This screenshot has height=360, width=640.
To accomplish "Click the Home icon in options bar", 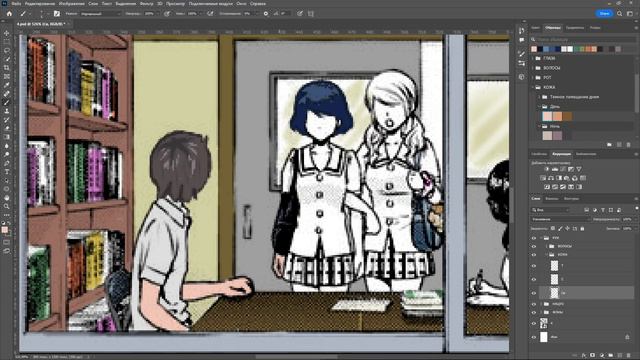I will click(9, 13).
